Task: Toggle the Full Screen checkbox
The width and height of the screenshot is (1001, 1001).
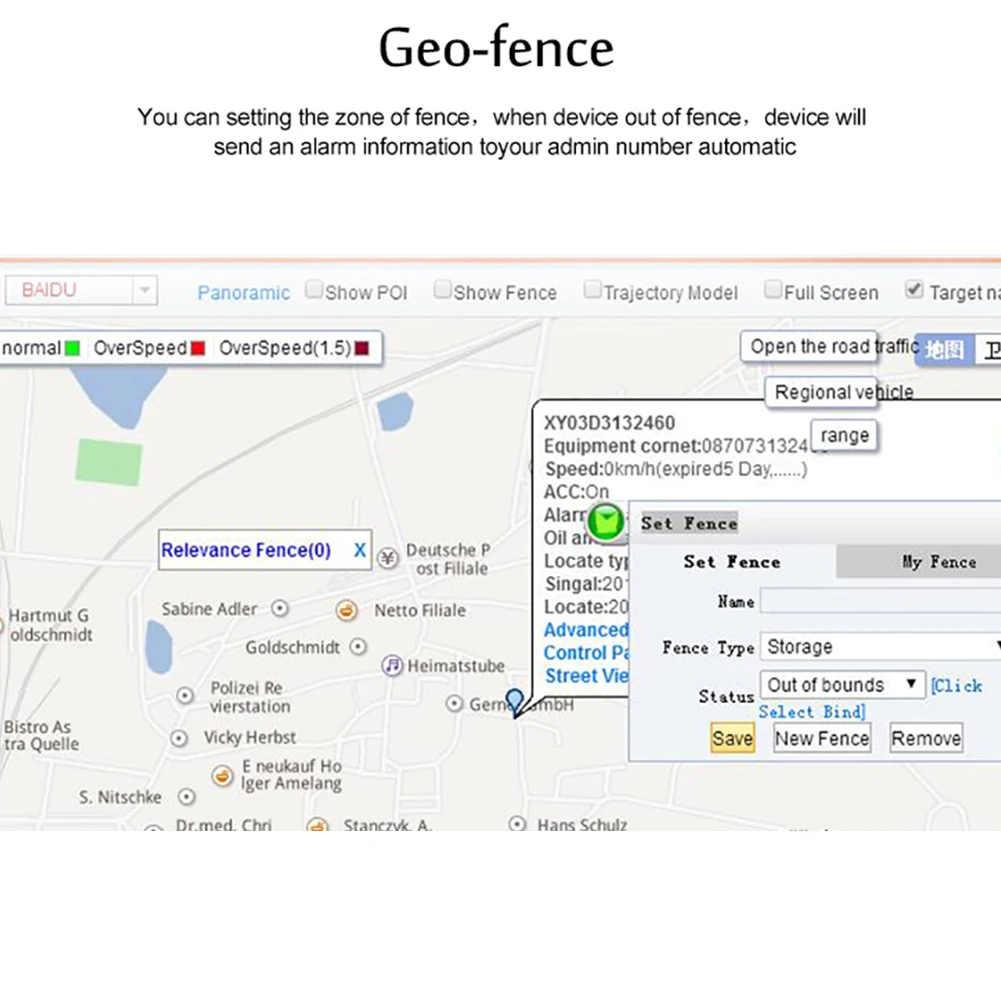Action: coord(773,290)
